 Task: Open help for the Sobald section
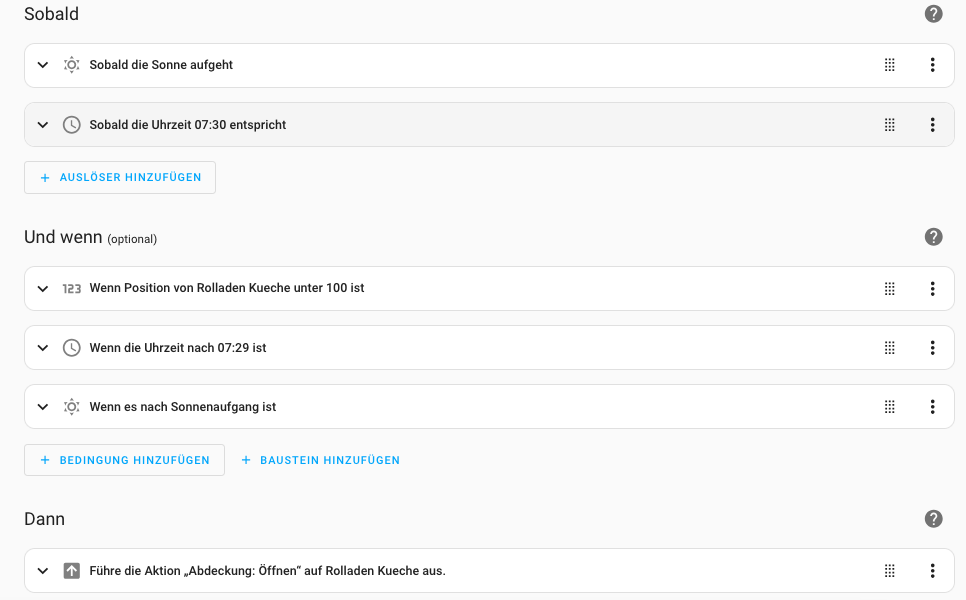[x=933, y=14]
